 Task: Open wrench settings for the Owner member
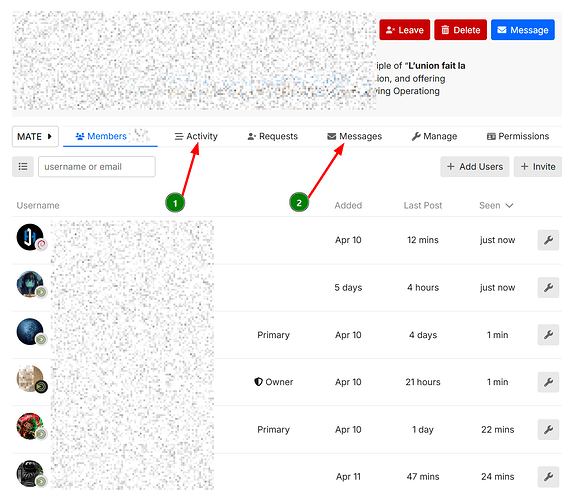548,382
